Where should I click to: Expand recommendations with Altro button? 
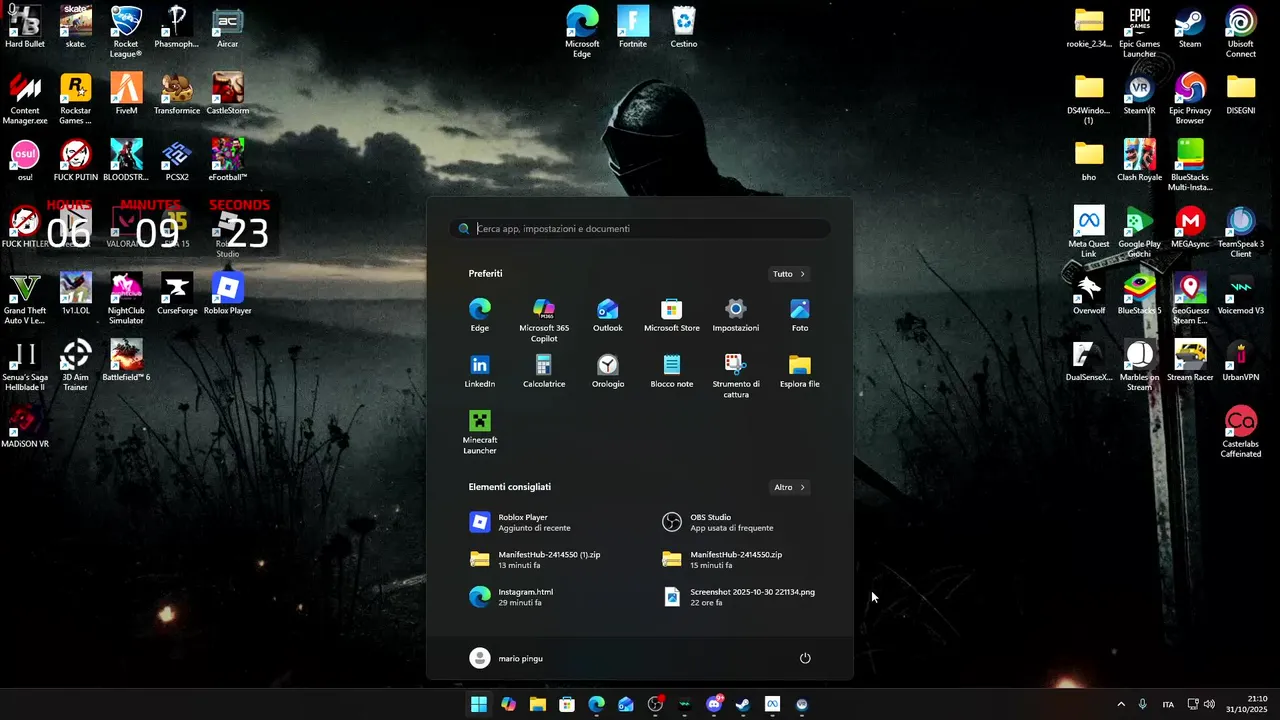click(x=789, y=488)
